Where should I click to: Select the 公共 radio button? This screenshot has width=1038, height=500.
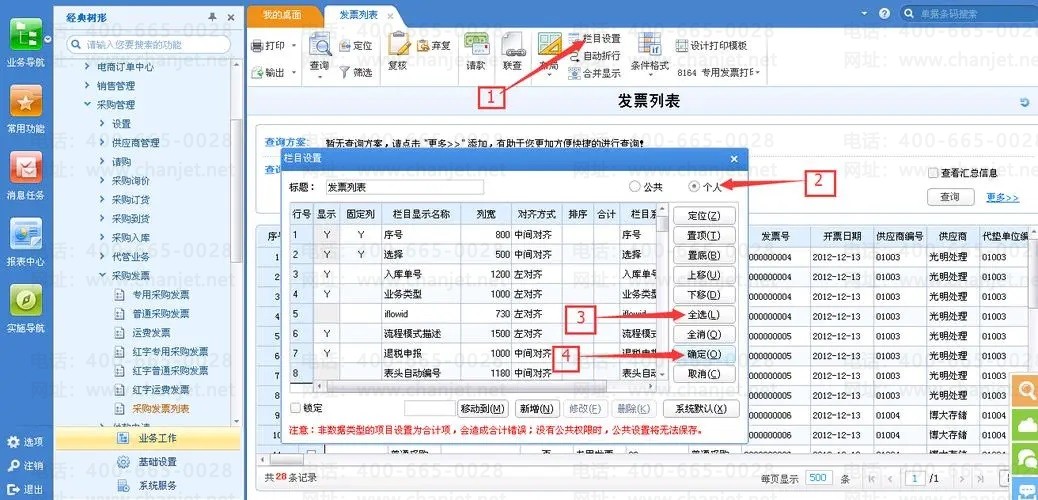point(634,187)
